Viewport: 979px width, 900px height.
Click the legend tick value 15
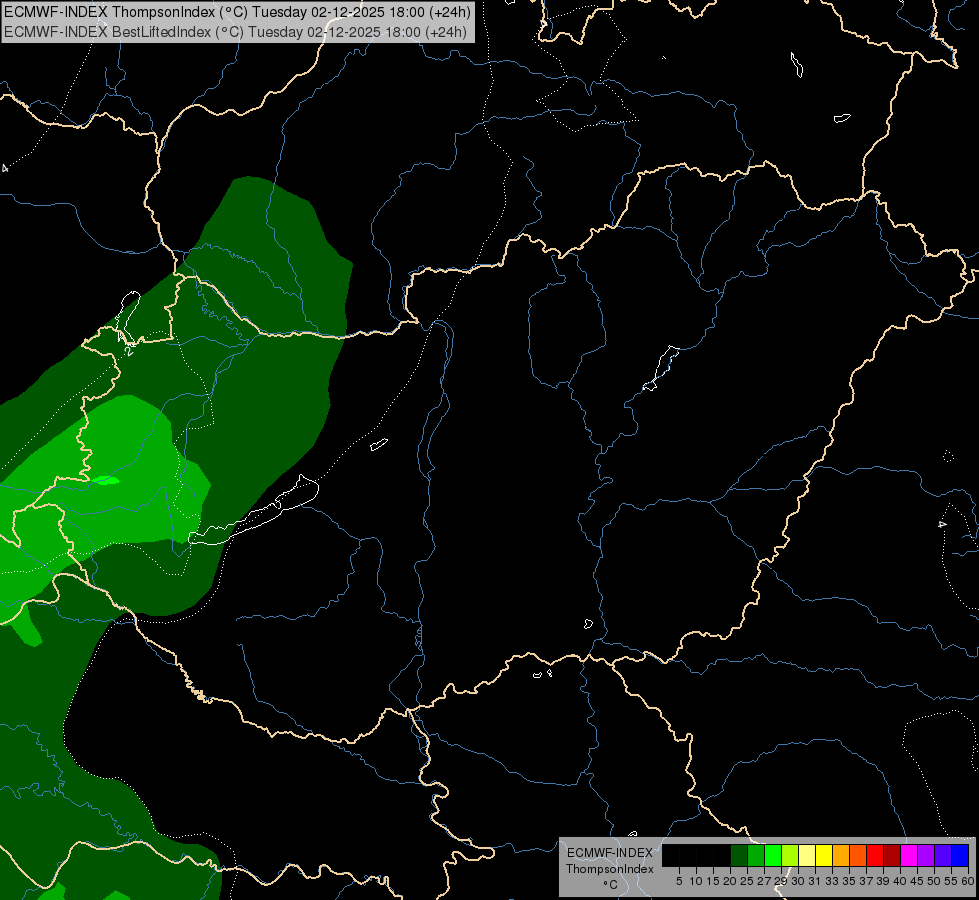(x=713, y=881)
